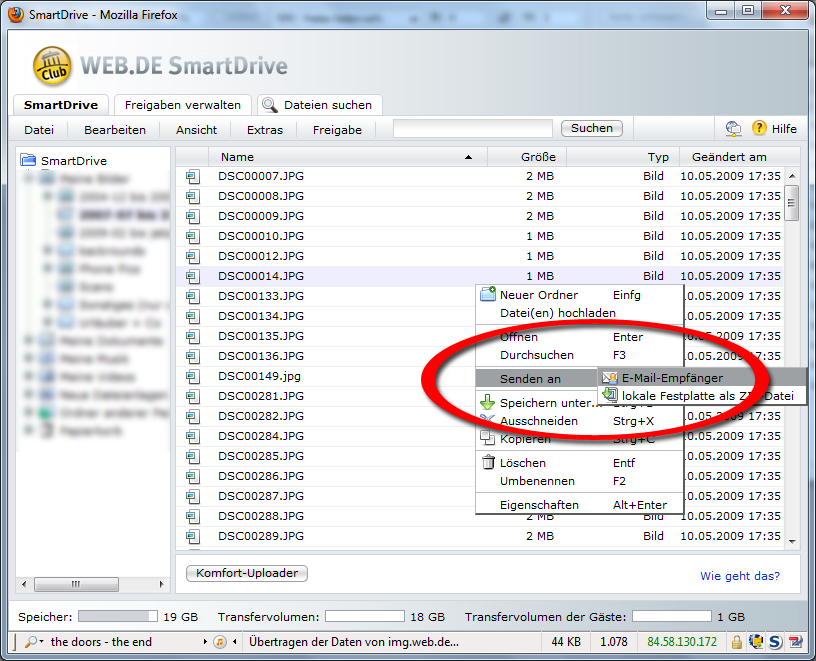The height and width of the screenshot is (661, 816).
Task: Select E-Mail-Empfänger in the submenu
Action: [x=702, y=378]
